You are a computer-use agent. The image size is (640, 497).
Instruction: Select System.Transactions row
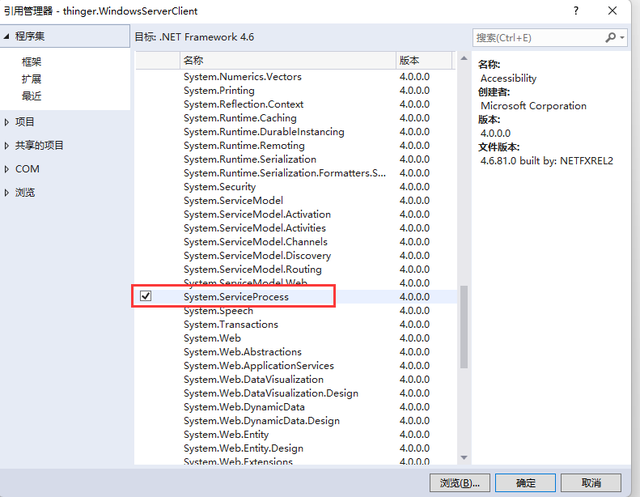tap(296, 325)
